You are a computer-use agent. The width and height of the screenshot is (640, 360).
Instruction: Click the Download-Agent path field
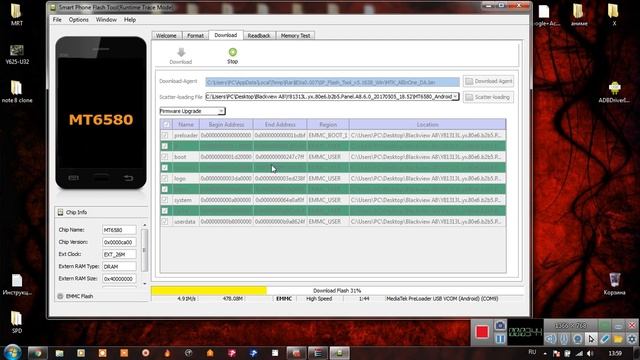point(332,82)
